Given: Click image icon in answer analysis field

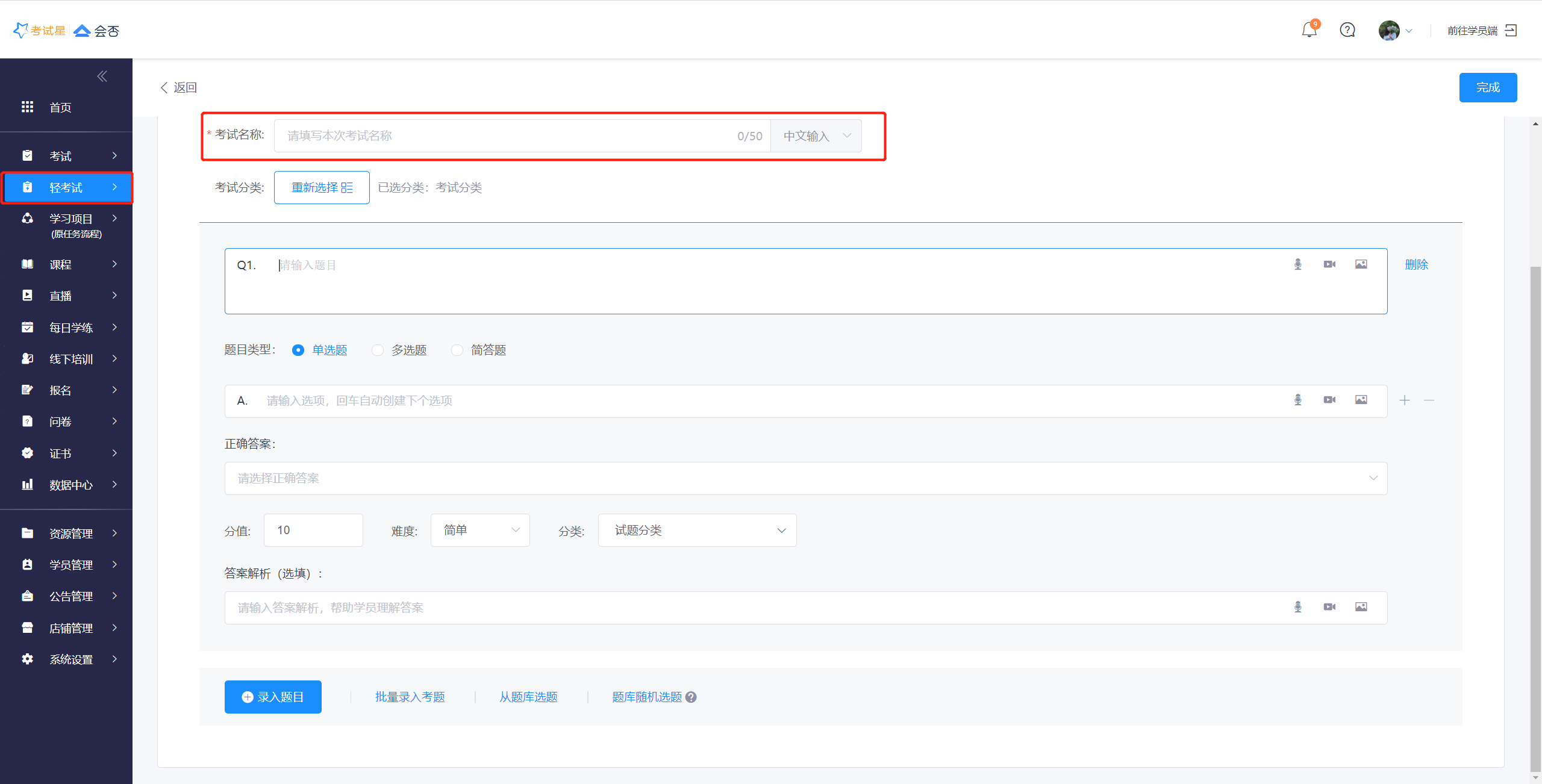Looking at the screenshot, I should [1361, 607].
